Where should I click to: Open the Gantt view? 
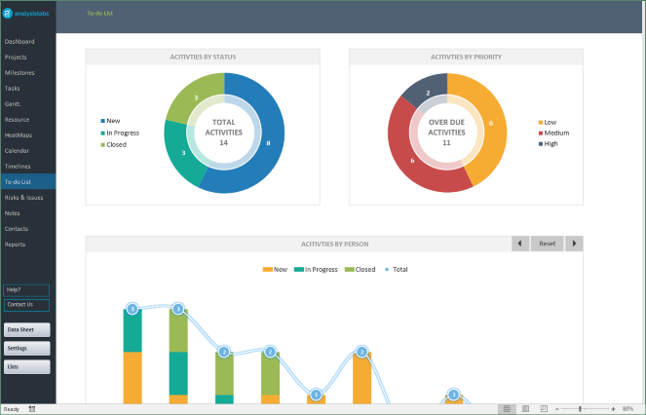point(12,104)
